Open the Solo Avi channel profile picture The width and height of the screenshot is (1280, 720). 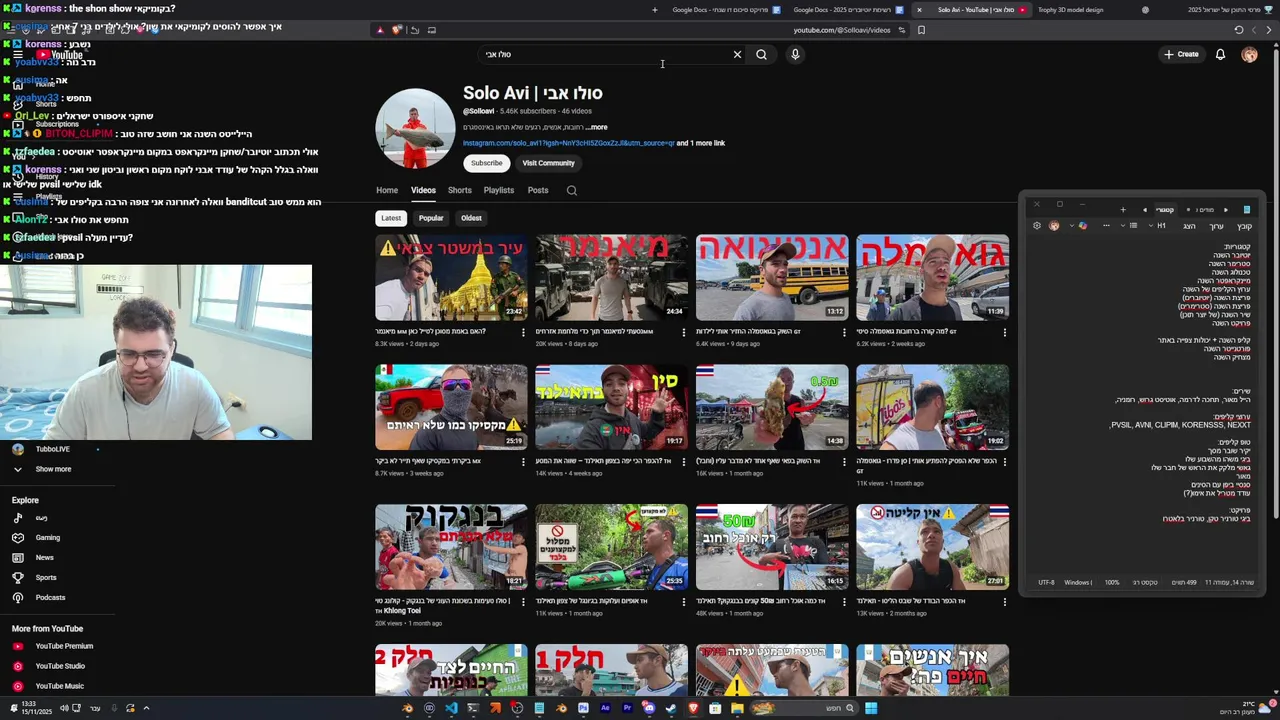[415, 128]
